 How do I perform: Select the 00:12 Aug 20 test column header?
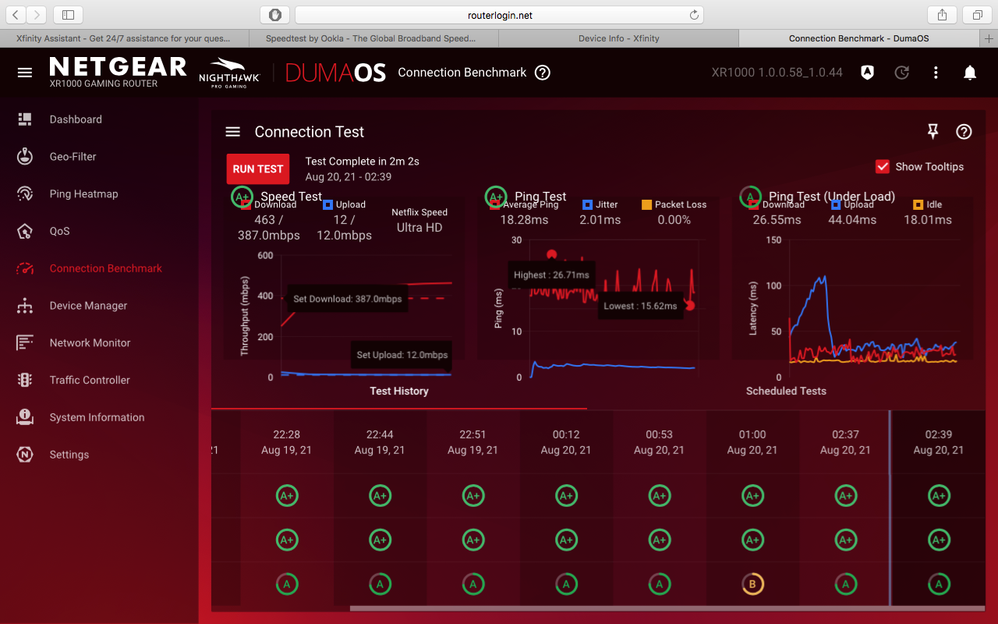566,442
